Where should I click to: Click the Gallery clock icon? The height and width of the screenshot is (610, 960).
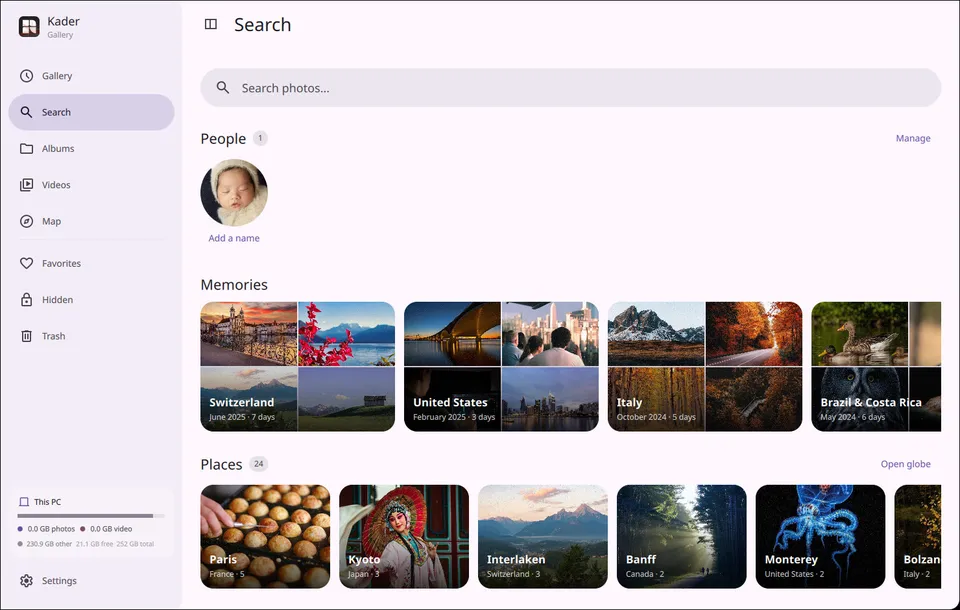26,76
